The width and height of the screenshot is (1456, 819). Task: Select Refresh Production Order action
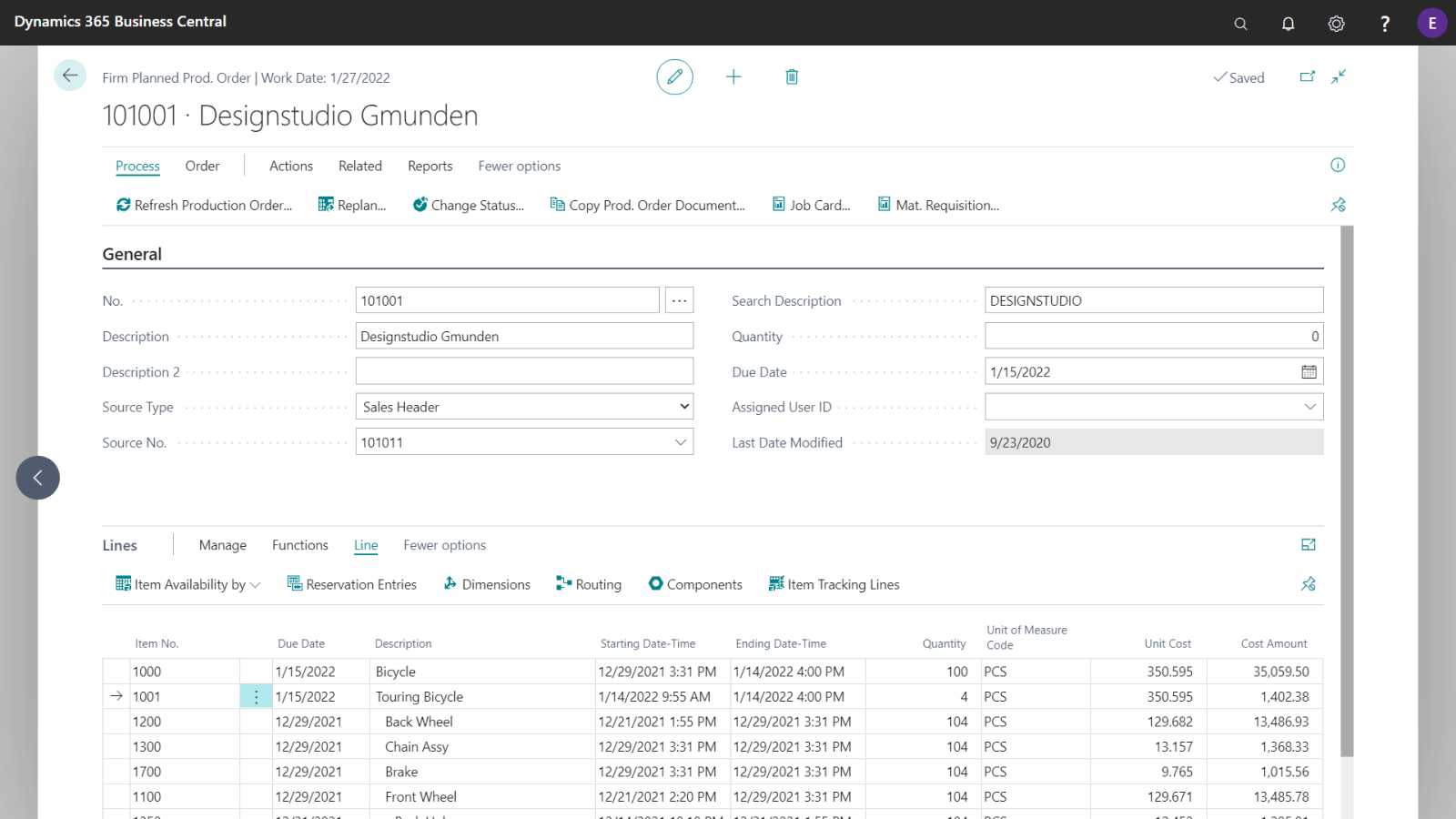click(x=204, y=205)
